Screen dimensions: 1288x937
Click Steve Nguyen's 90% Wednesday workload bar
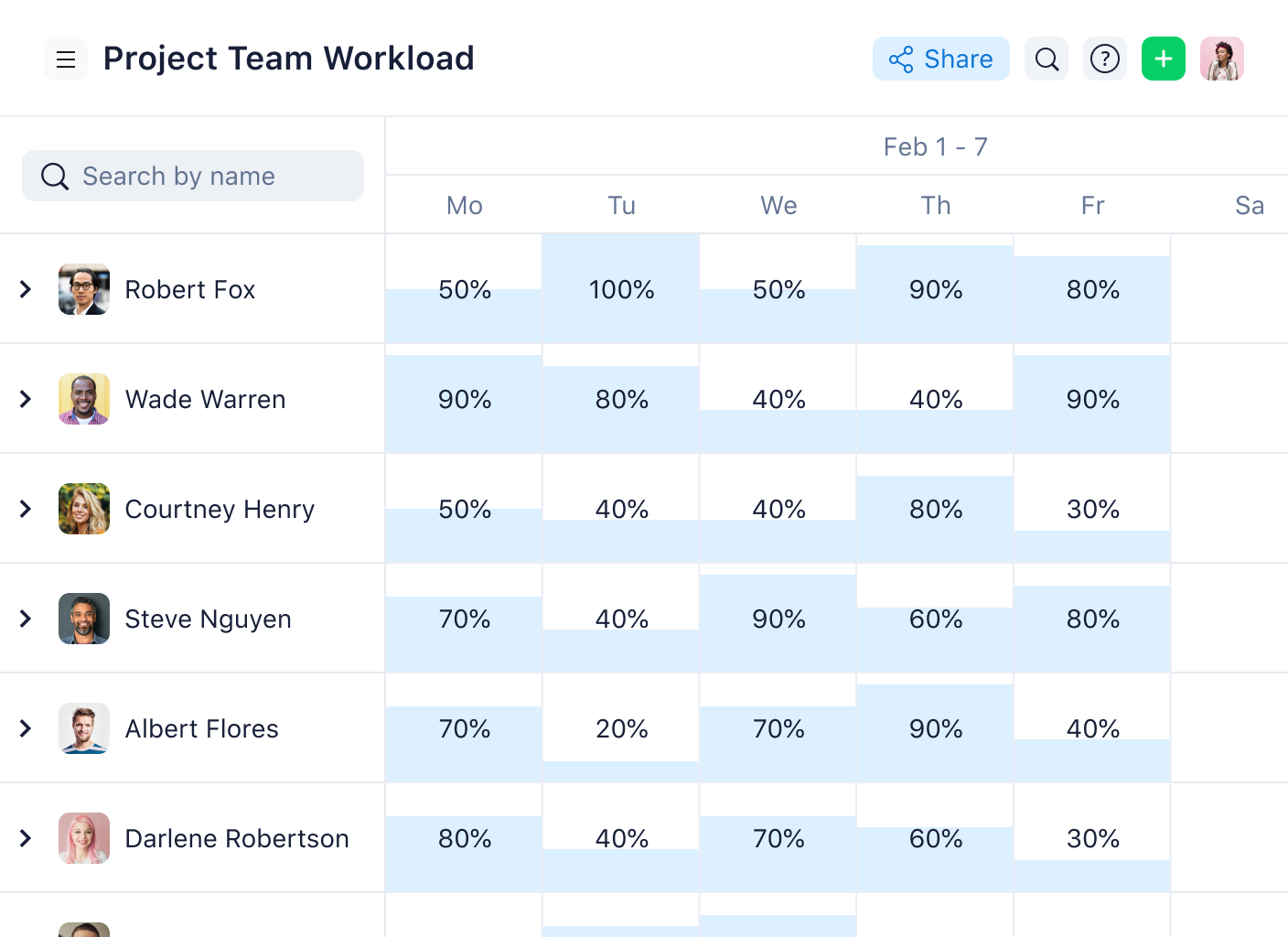[778, 624]
